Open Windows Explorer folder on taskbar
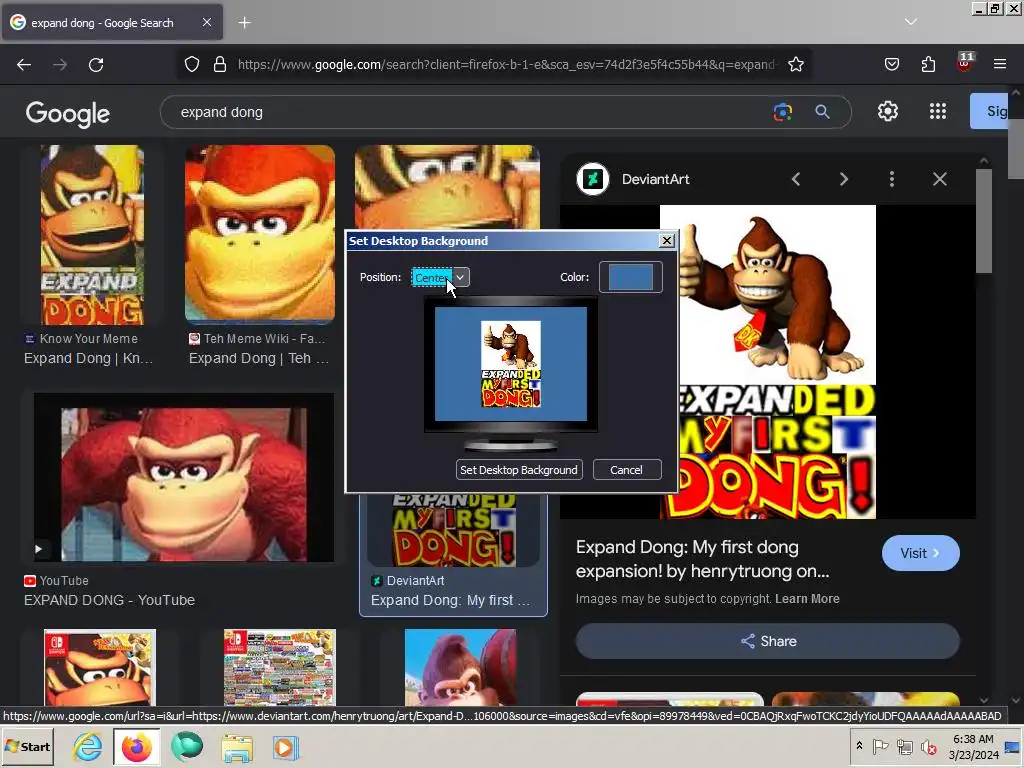1024x768 pixels. point(236,748)
